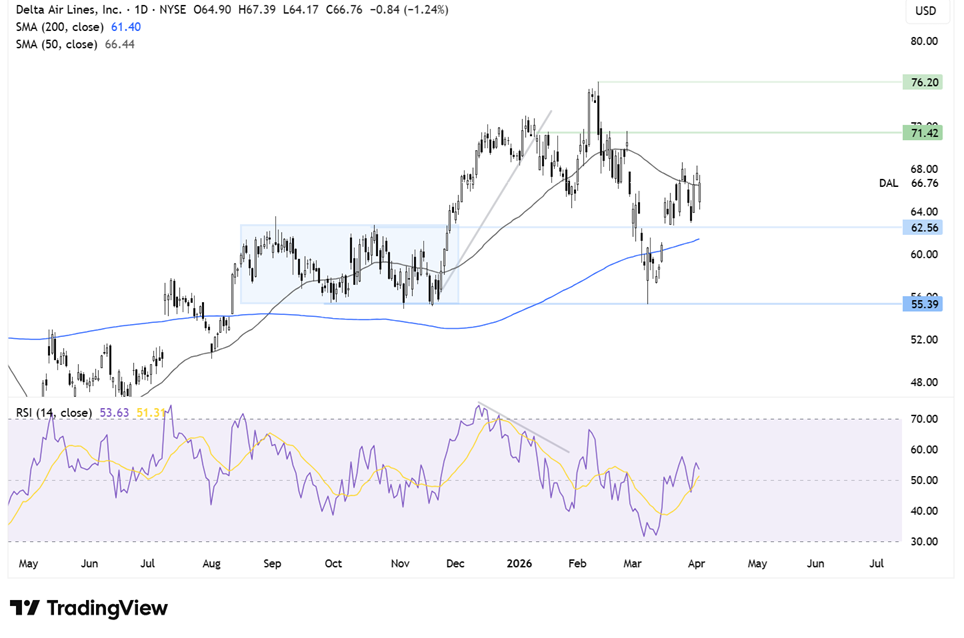964x638 pixels.
Task: Click the 71.42 green price label
Action: coord(922,133)
